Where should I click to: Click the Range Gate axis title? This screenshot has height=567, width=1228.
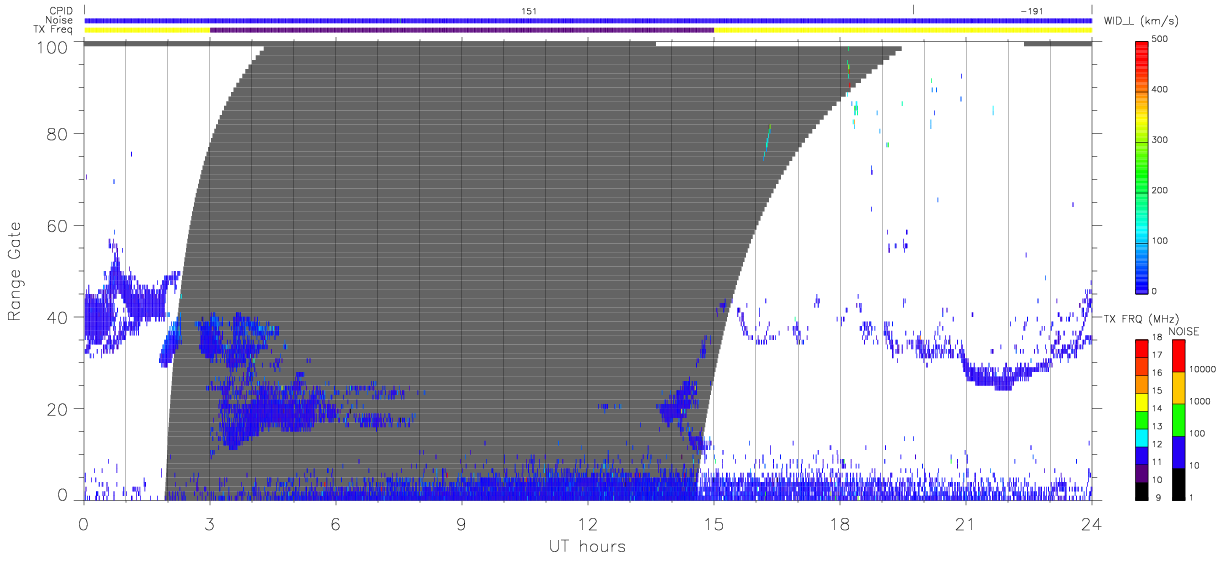click(16, 270)
